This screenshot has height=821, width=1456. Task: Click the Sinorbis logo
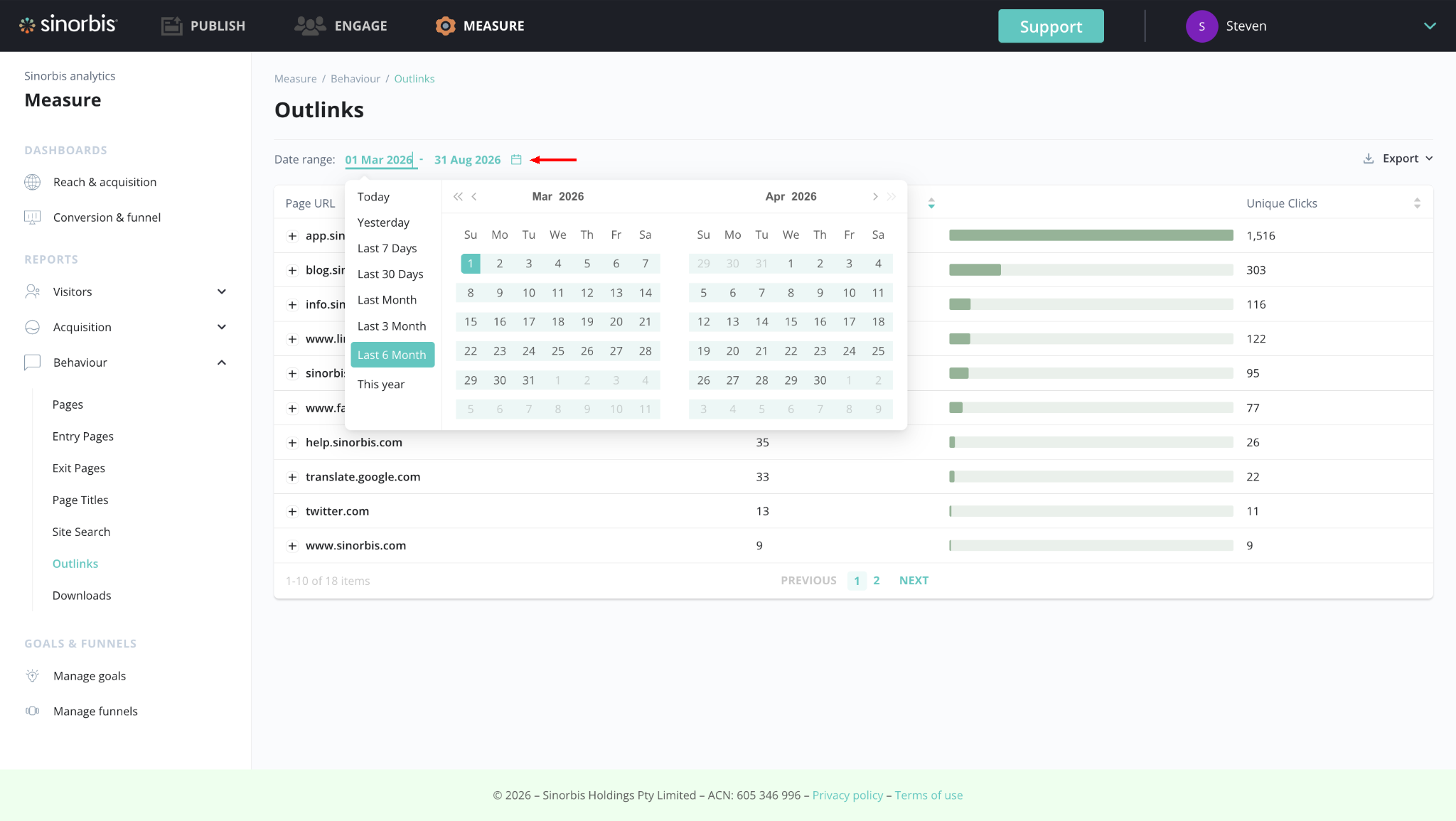(68, 25)
